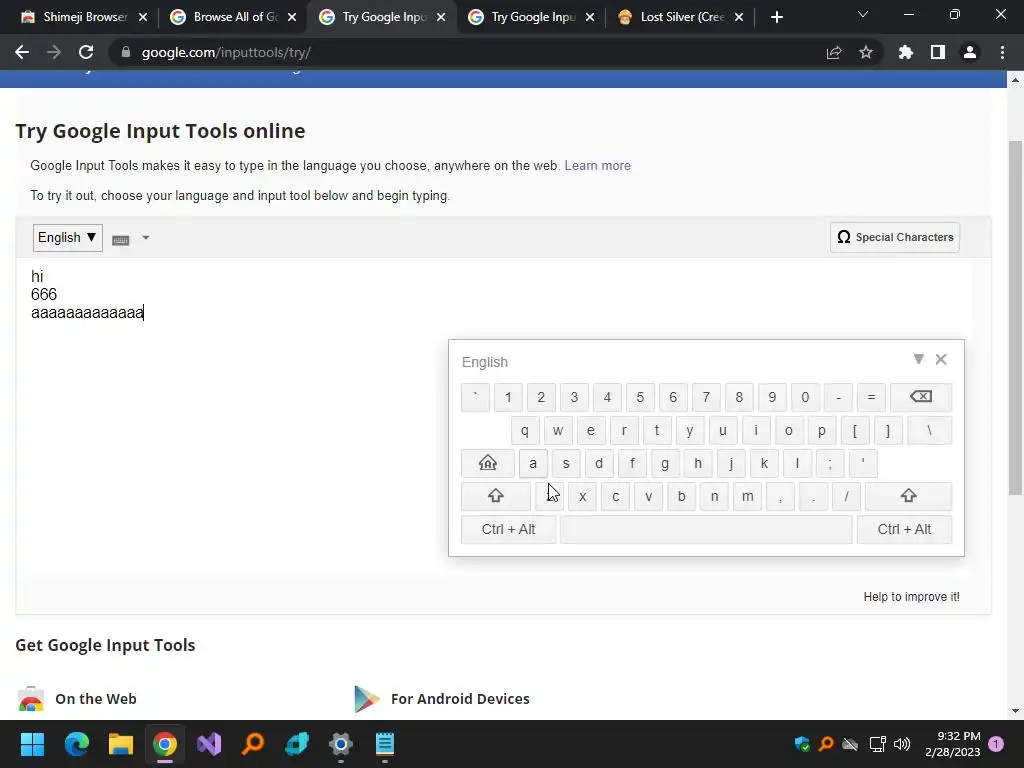Image resolution: width=1024 pixels, height=768 pixels.
Task: Go back to previous page
Action: [x=22, y=52]
